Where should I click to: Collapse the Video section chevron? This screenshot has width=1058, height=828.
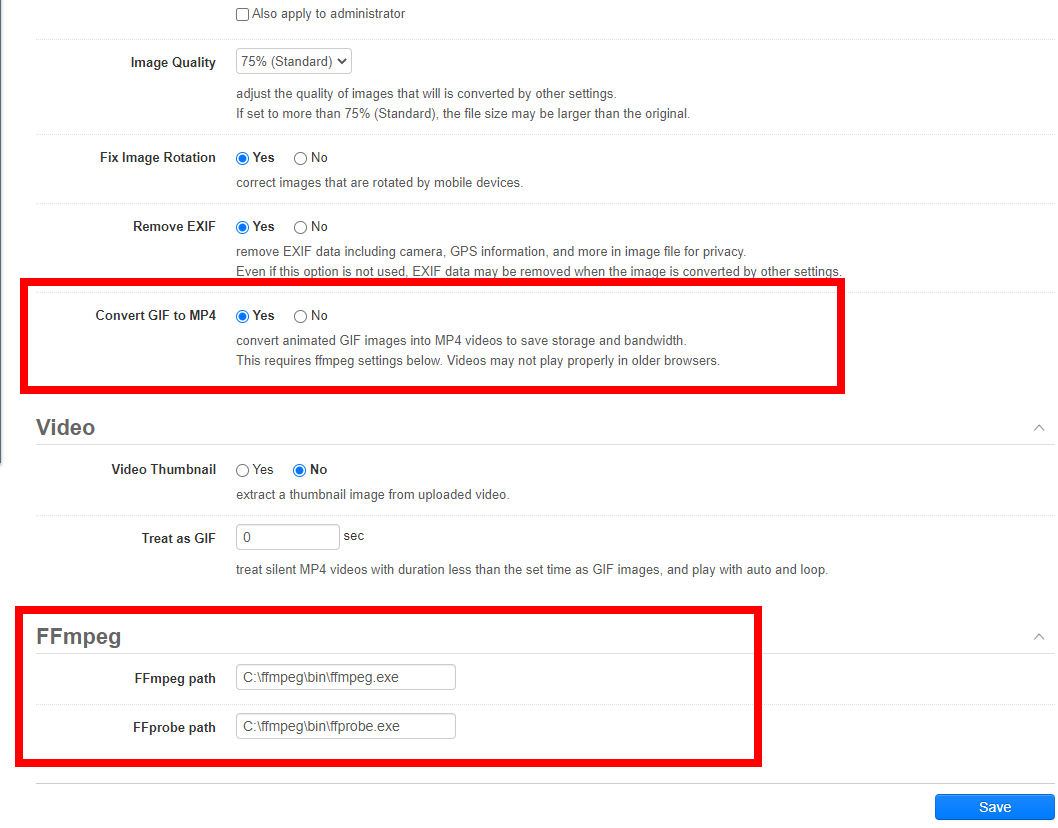point(1039,428)
